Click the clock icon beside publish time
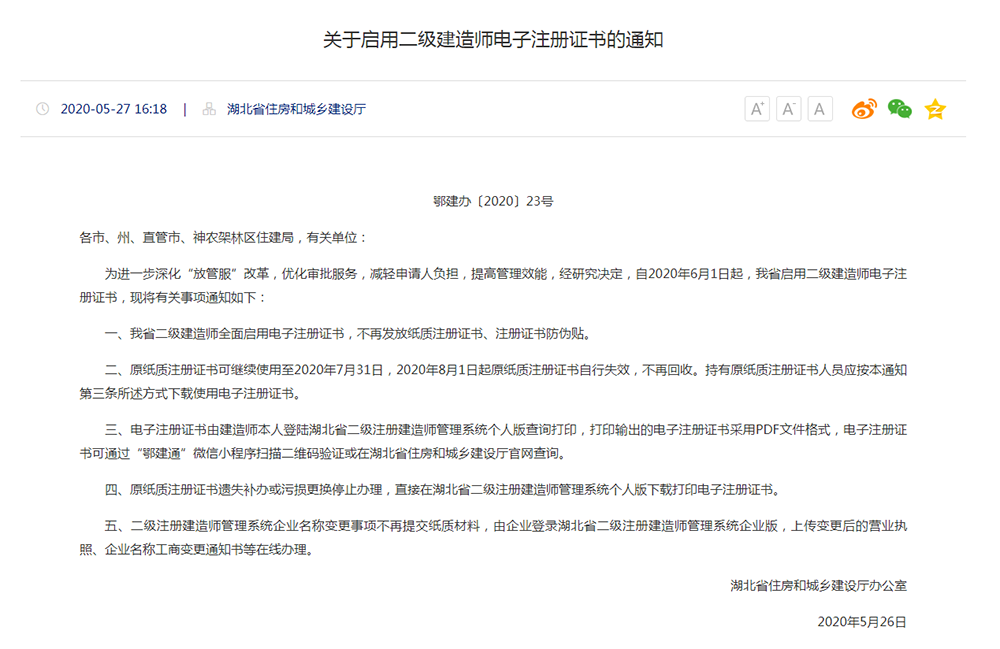The width and height of the screenshot is (1000, 649). click(42, 109)
